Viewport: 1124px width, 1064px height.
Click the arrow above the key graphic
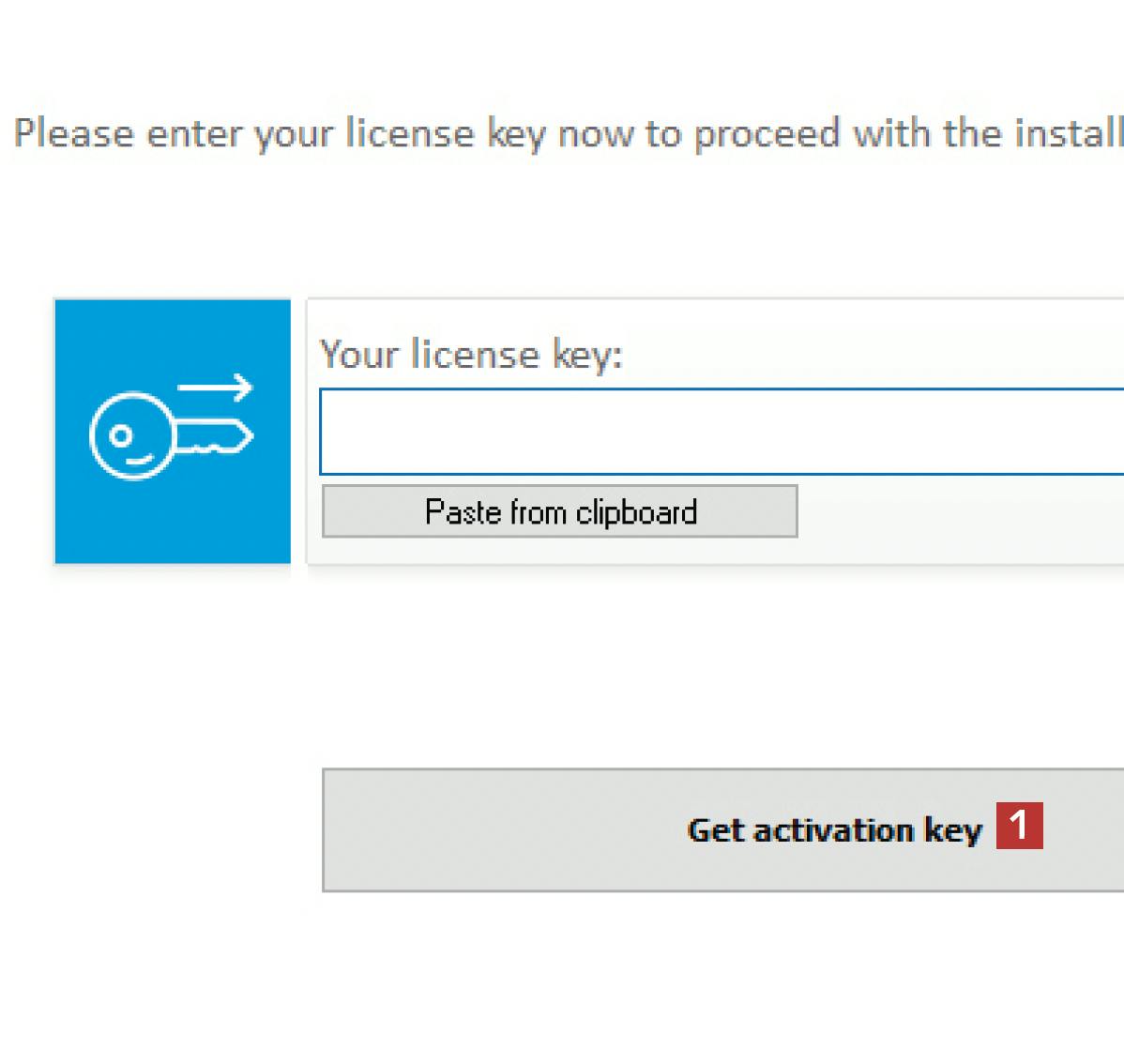tap(216, 387)
